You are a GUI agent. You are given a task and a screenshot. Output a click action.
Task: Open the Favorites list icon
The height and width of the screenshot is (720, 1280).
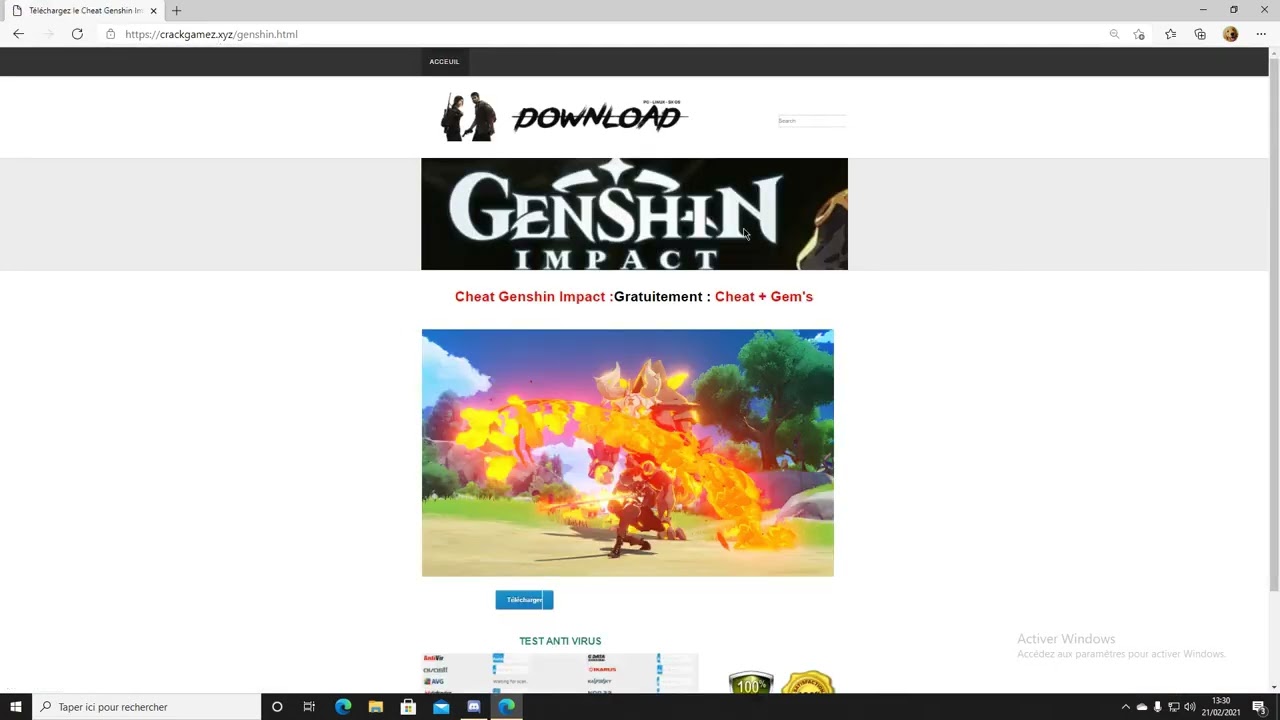tap(1170, 34)
